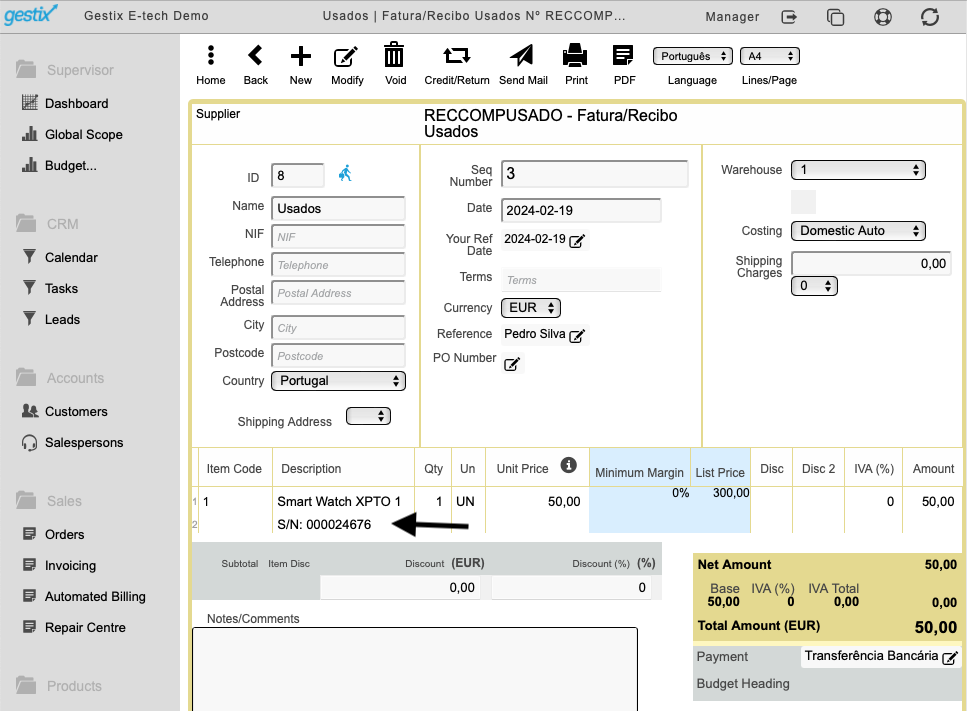Click the running person icon beside ID
Viewport: 967px width, 711px height.
[345, 173]
